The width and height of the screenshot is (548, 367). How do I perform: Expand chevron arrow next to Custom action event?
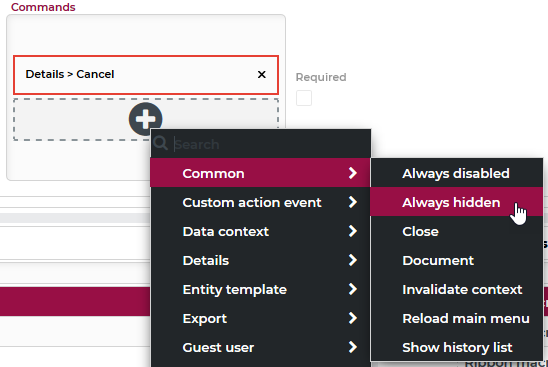click(x=353, y=202)
